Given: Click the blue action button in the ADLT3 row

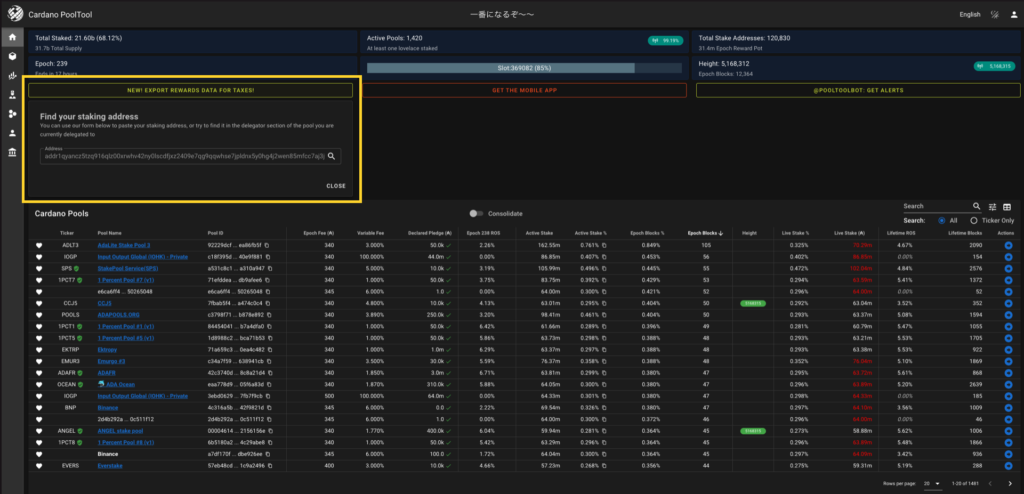Looking at the screenshot, I should point(1006,245).
